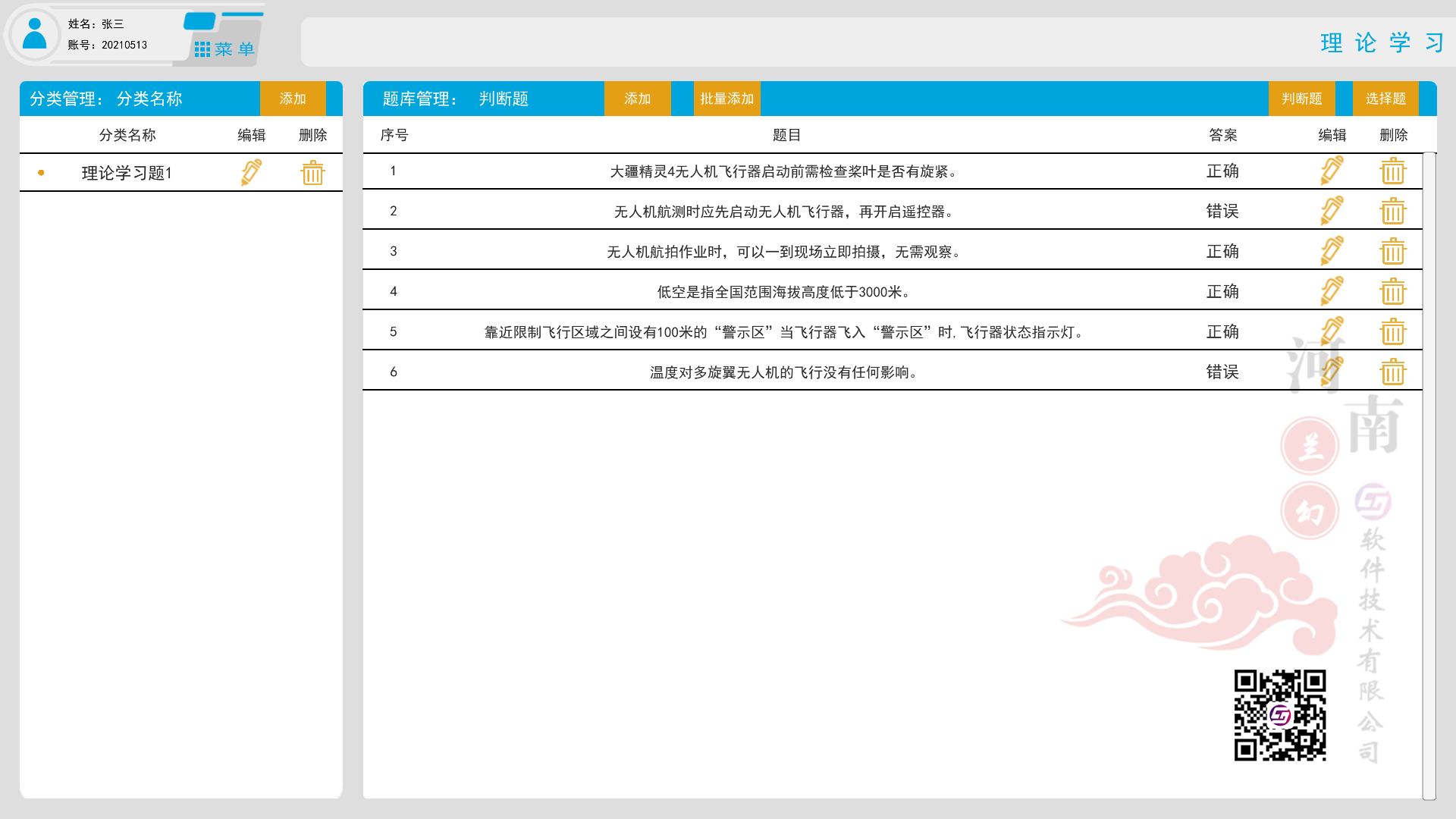The width and height of the screenshot is (1456, 819).
Task: Switch to the 选择题 tab
Action: [1385, 98]
